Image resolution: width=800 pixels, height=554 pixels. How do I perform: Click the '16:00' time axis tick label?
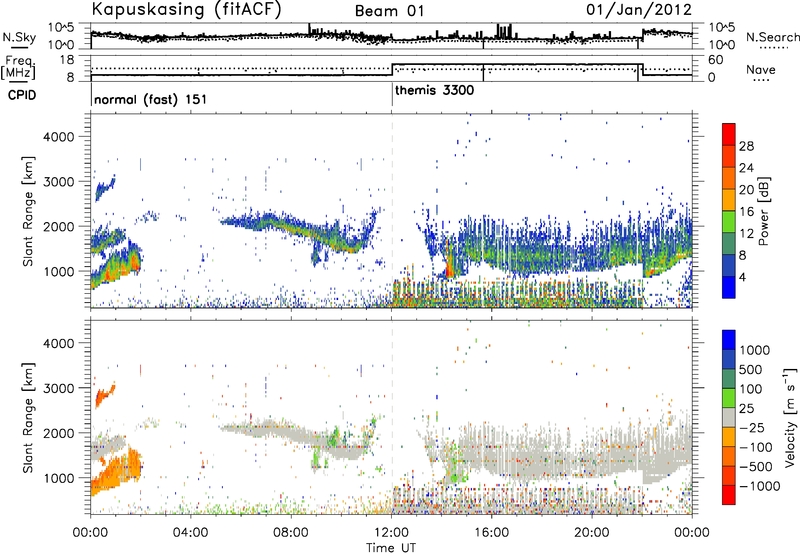[x=492, y=533]
